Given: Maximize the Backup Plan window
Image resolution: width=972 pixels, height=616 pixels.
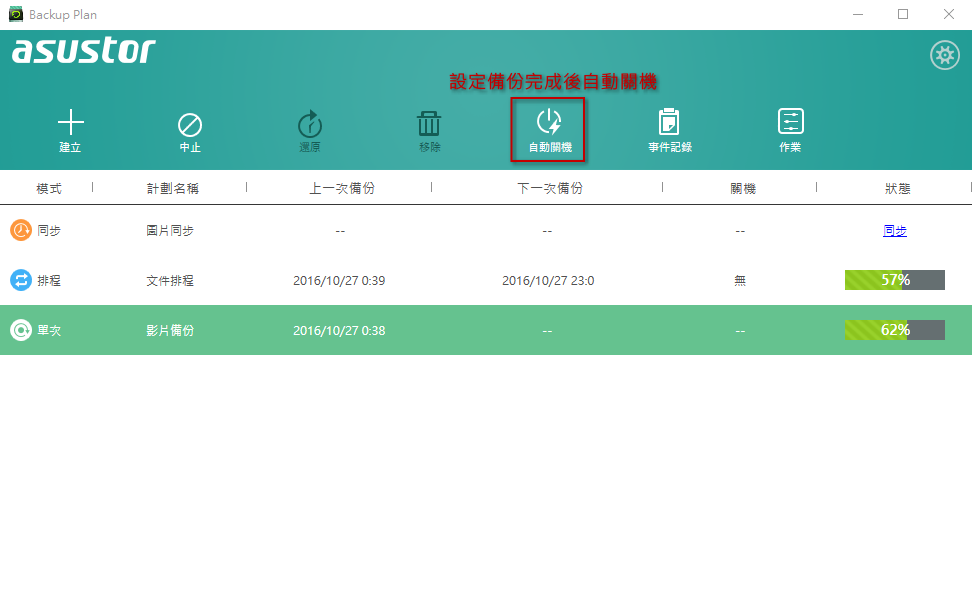Looking at the screenshot, I should [903, 14].
